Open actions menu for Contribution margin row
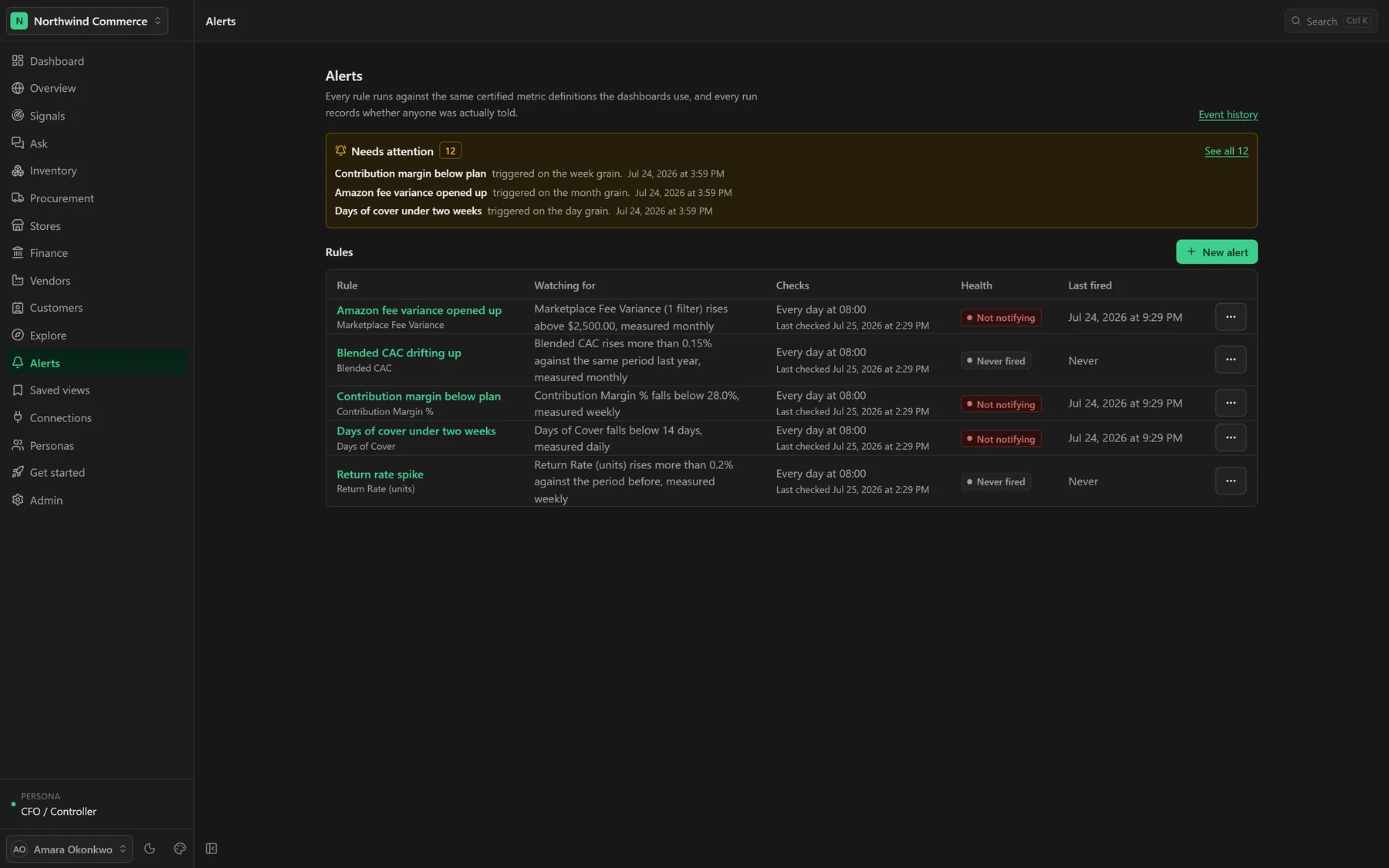1389x868 pixels. click(x=1231, y=403)
